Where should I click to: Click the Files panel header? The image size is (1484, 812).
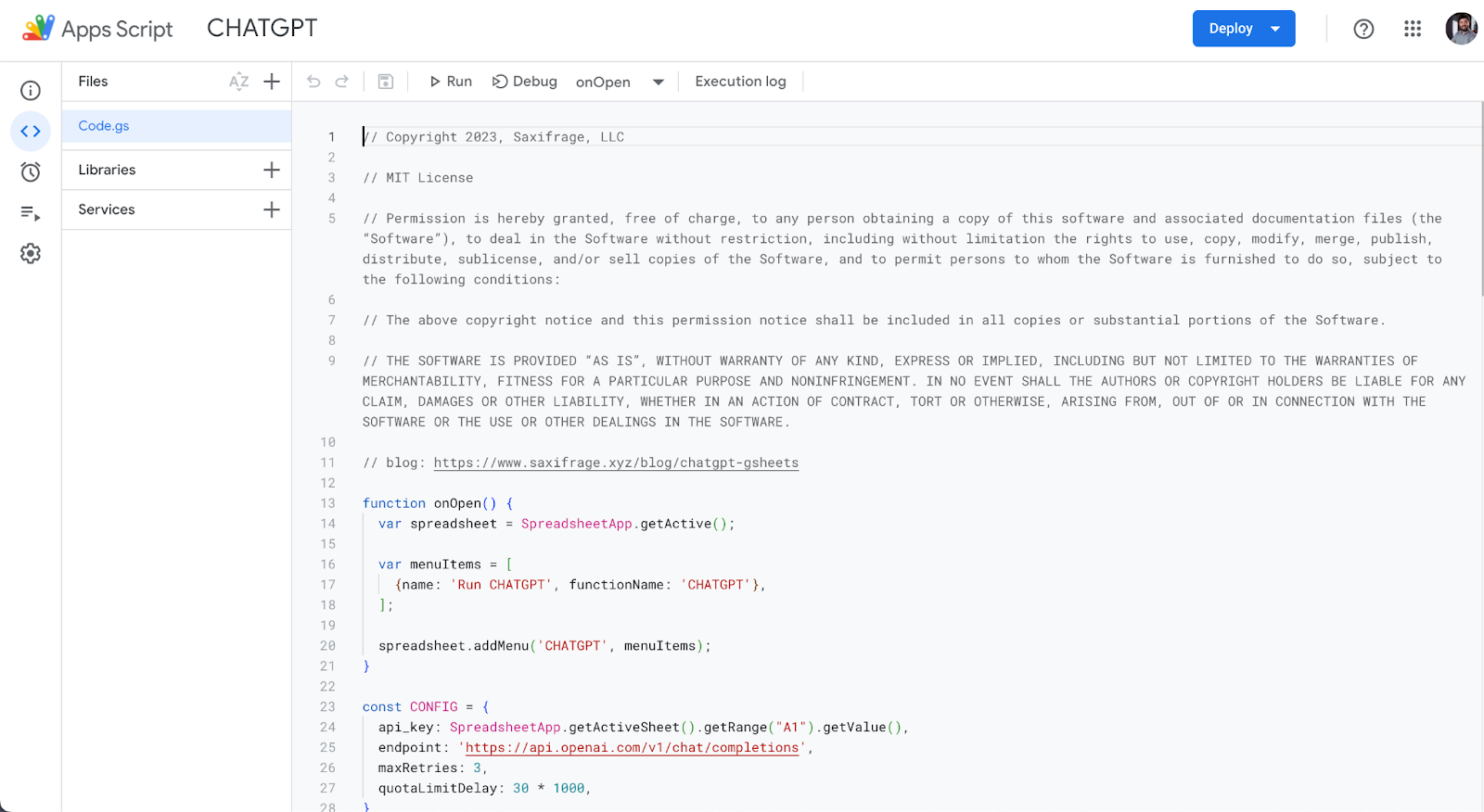[93, 82]
